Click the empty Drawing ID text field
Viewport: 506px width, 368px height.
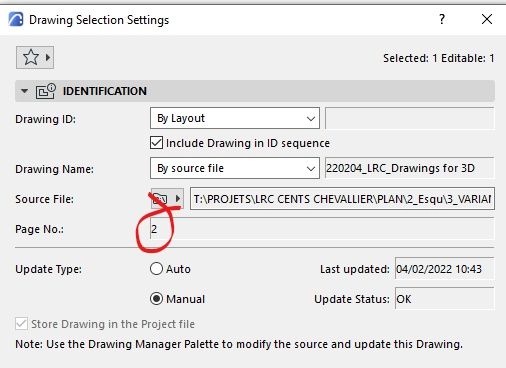point(409,118)
